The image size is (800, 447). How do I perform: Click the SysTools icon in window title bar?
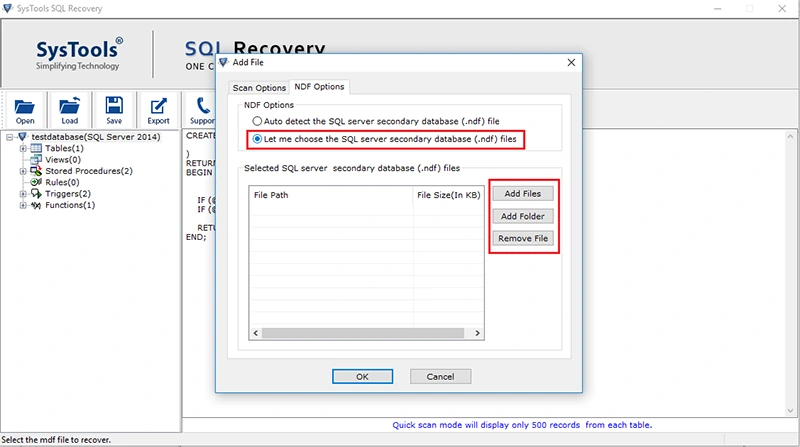click(7, 8)
